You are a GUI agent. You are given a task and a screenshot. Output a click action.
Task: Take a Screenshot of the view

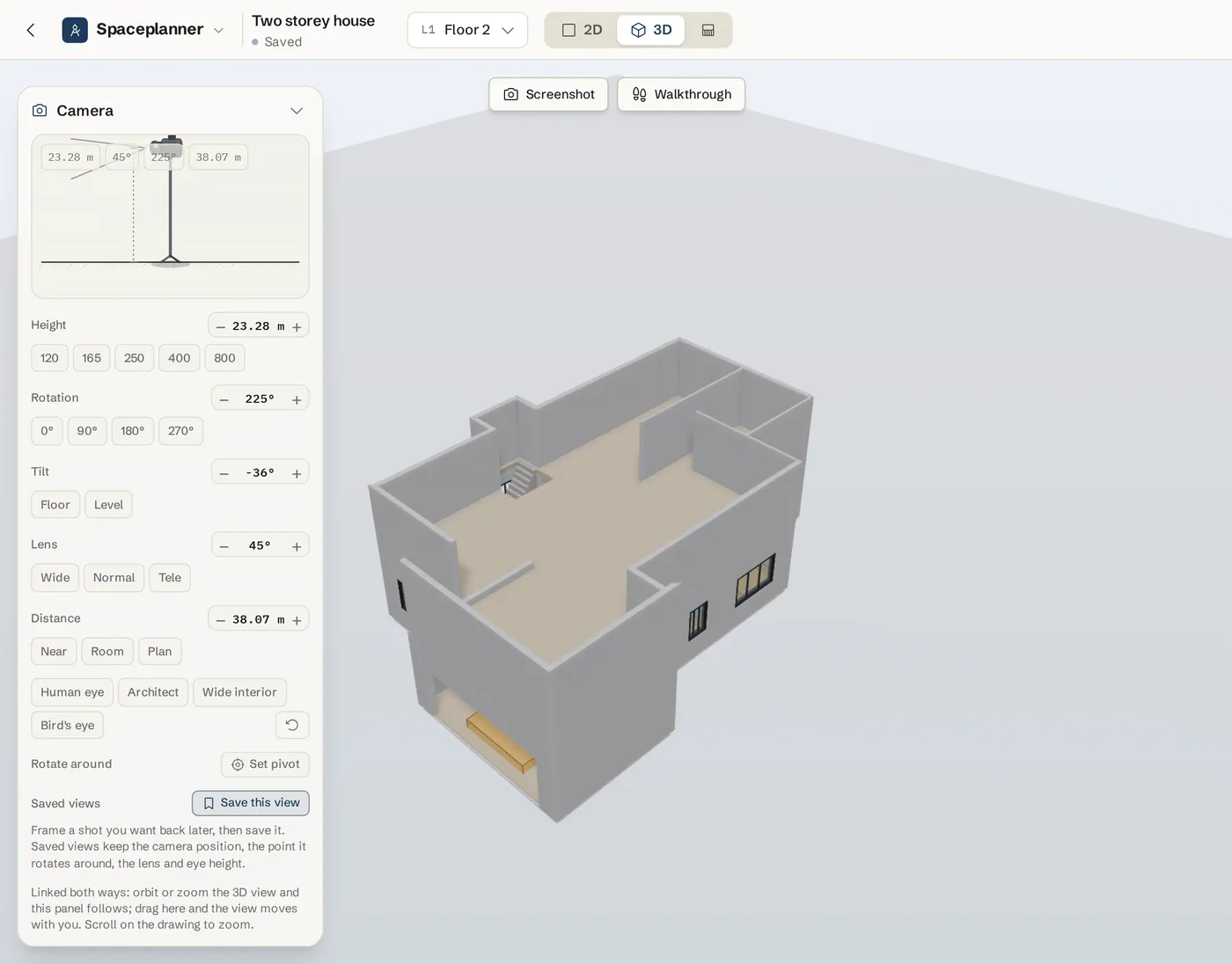click(x=548, y=94)
